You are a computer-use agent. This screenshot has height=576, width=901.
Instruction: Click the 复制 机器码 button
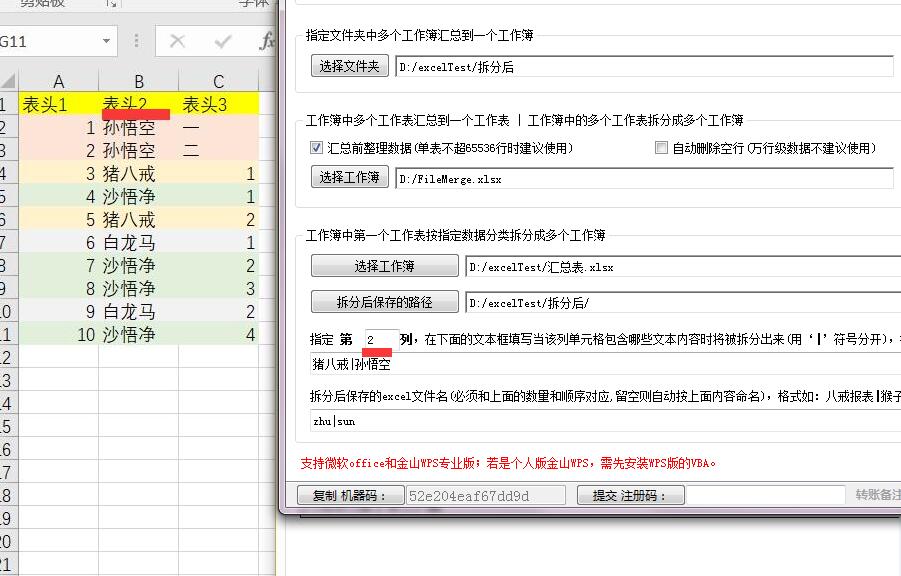(x=350, y=495)
